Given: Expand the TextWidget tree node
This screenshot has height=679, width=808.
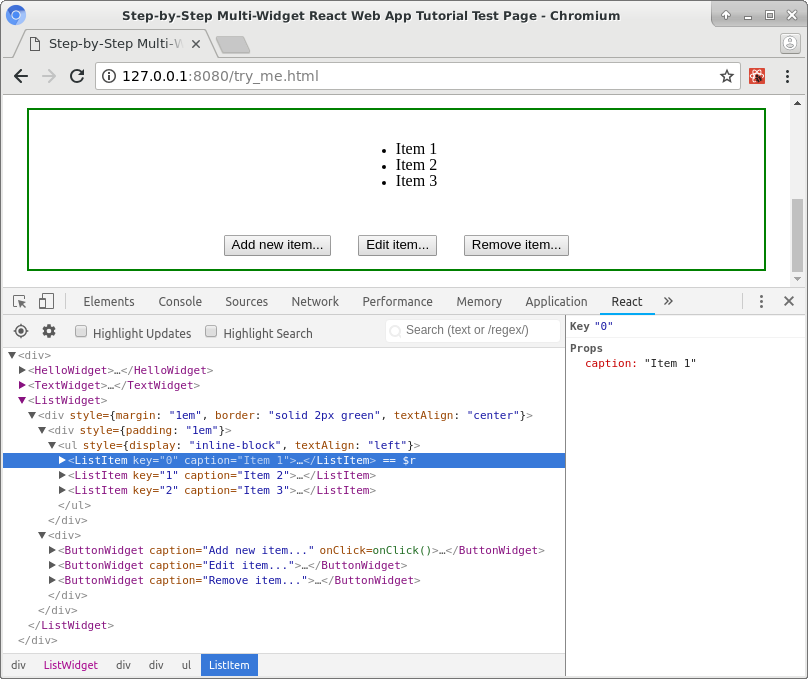Looking at the screenshot, I should pyautogui.click(x=22, y=385).
